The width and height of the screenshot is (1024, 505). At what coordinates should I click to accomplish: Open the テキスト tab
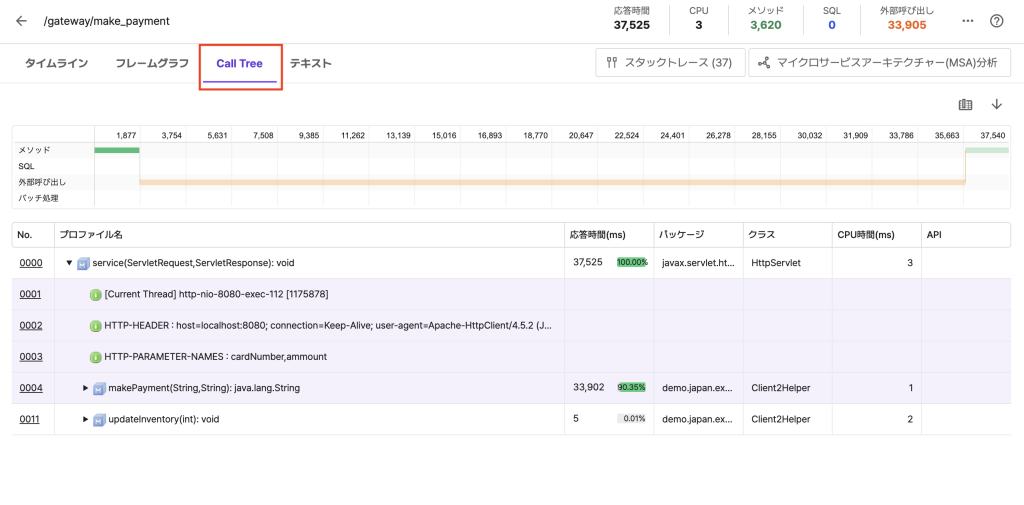(x=310, y=64)
